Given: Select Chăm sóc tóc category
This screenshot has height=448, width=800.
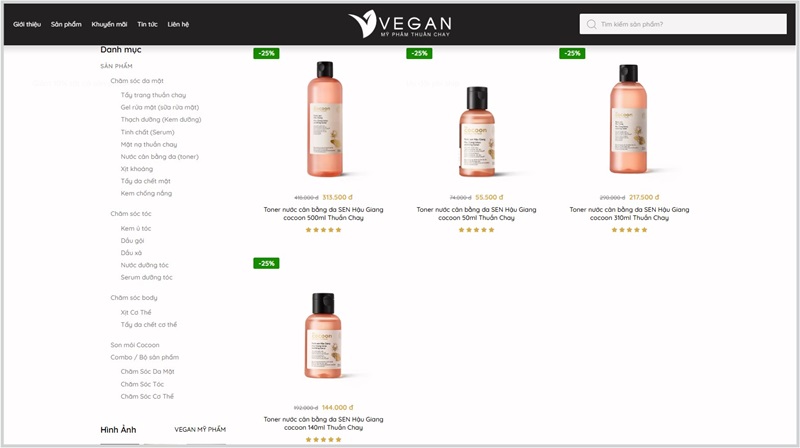Looking at the screenshot, I should (131, 213).
